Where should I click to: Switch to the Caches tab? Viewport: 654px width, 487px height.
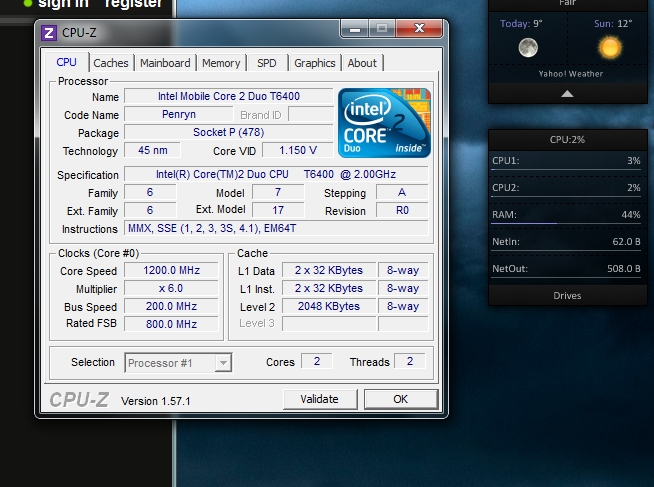pyautogui.click(x=111, y=63)
